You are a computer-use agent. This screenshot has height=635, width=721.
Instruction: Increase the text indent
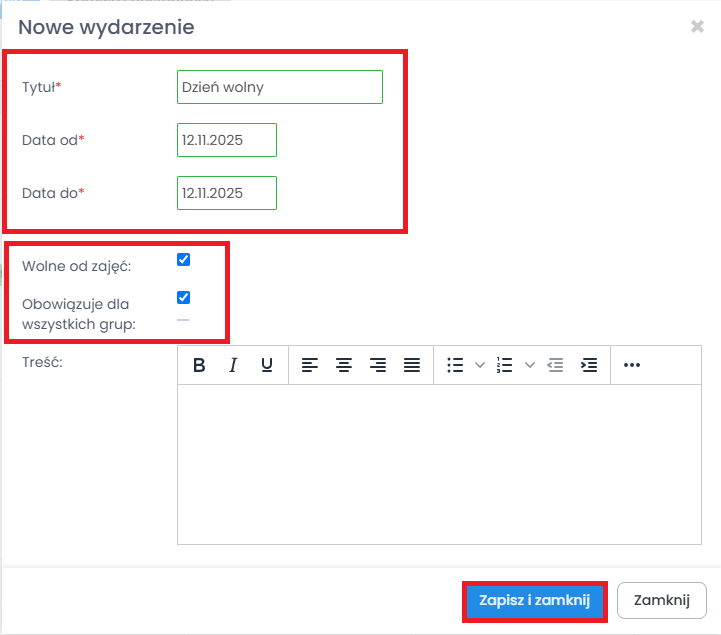pyautogui.click(x=590, y=366)
